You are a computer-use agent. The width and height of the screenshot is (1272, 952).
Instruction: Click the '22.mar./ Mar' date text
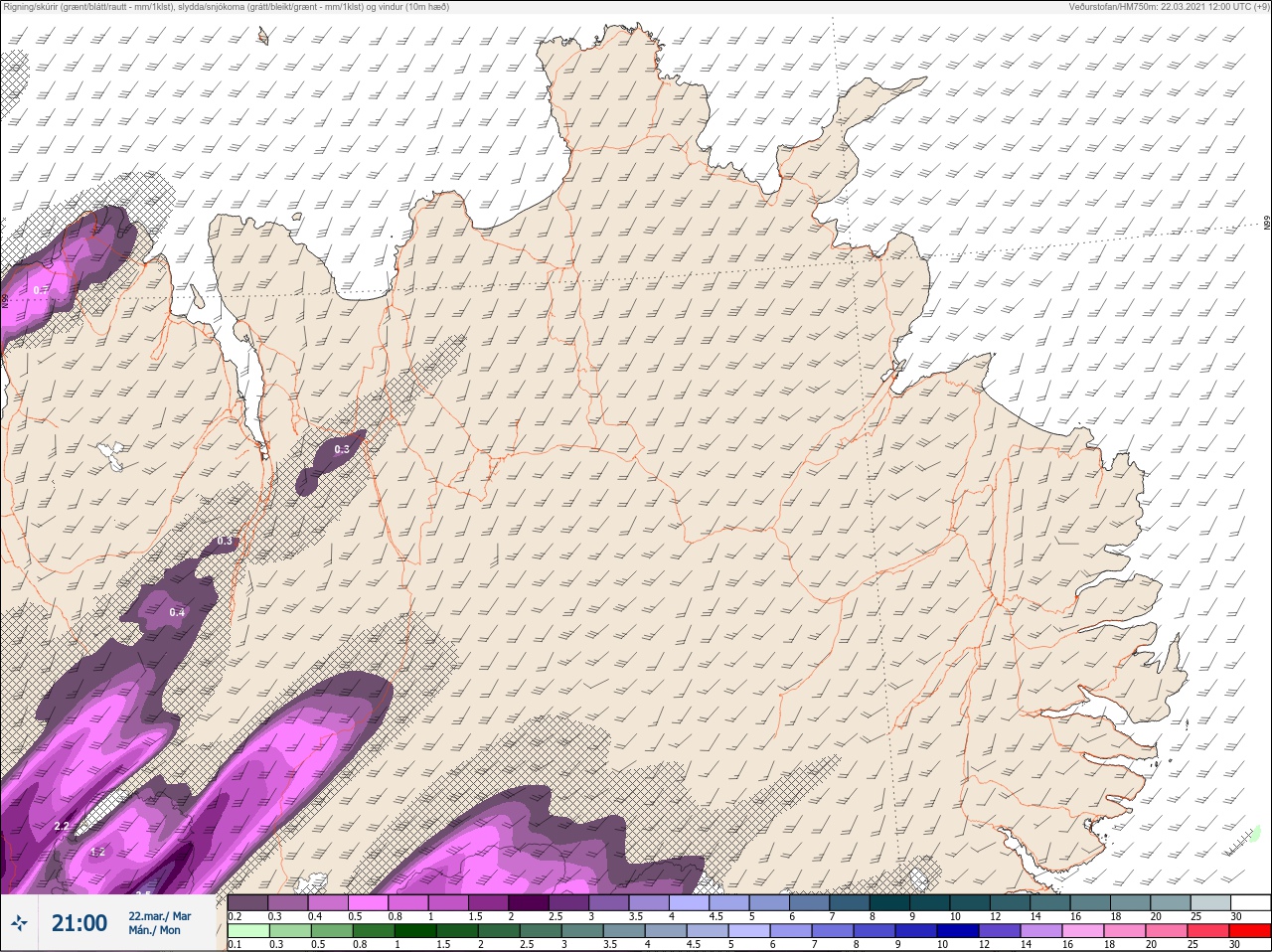point(160,916)
